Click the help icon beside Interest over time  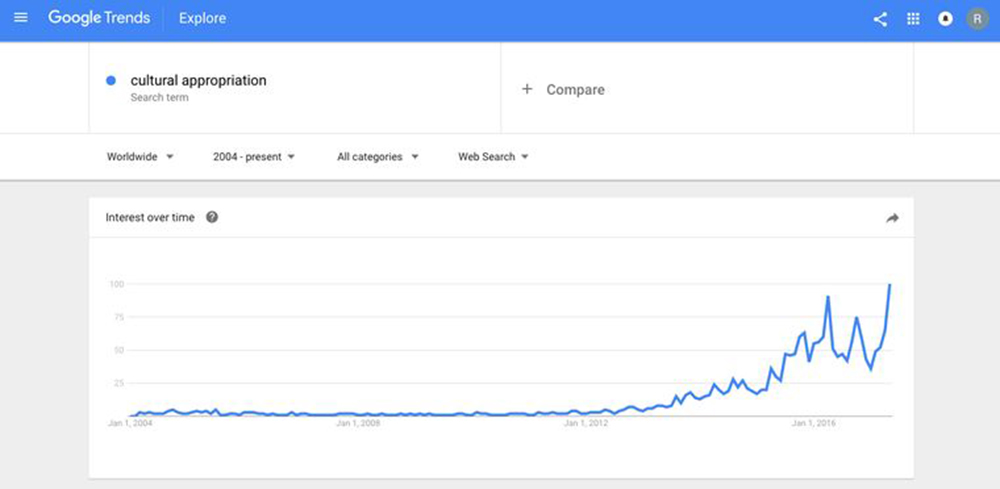(x=212, y=218)
